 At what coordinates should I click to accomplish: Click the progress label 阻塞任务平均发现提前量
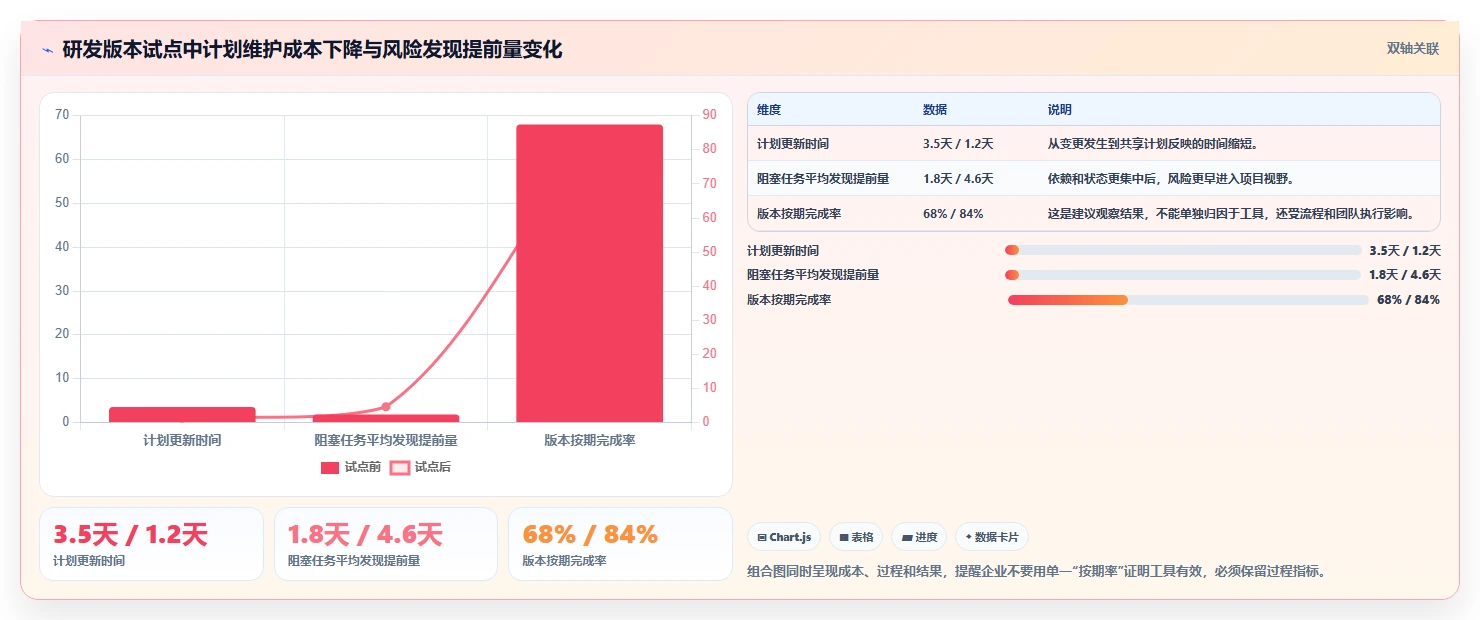(813, 275)
